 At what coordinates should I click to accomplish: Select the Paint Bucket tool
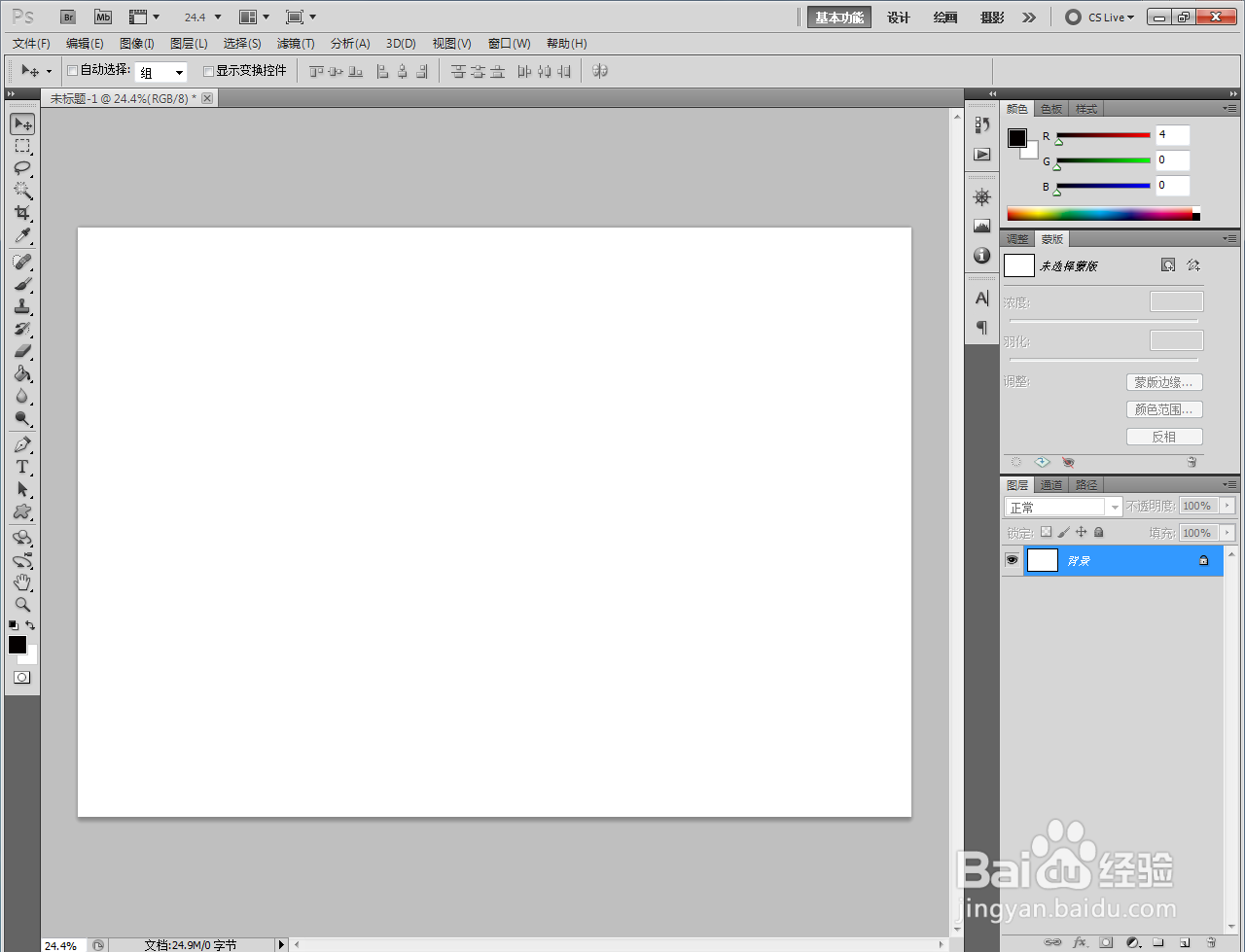[x=22, y=373]
